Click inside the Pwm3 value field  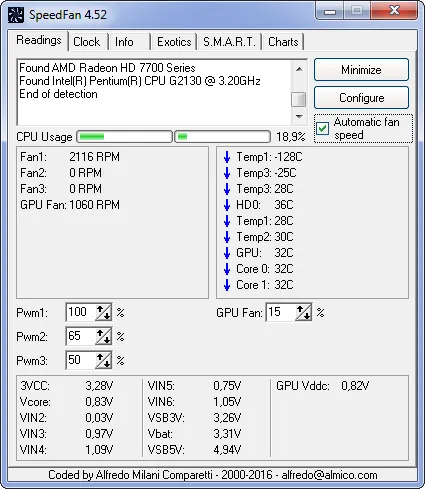tap(81, 360)
